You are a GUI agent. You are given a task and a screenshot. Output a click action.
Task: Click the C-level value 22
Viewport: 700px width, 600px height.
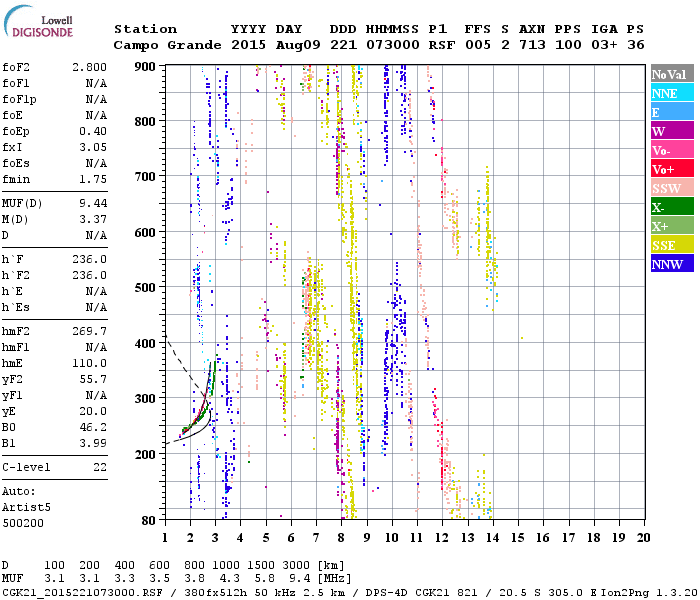click(100, 467)
